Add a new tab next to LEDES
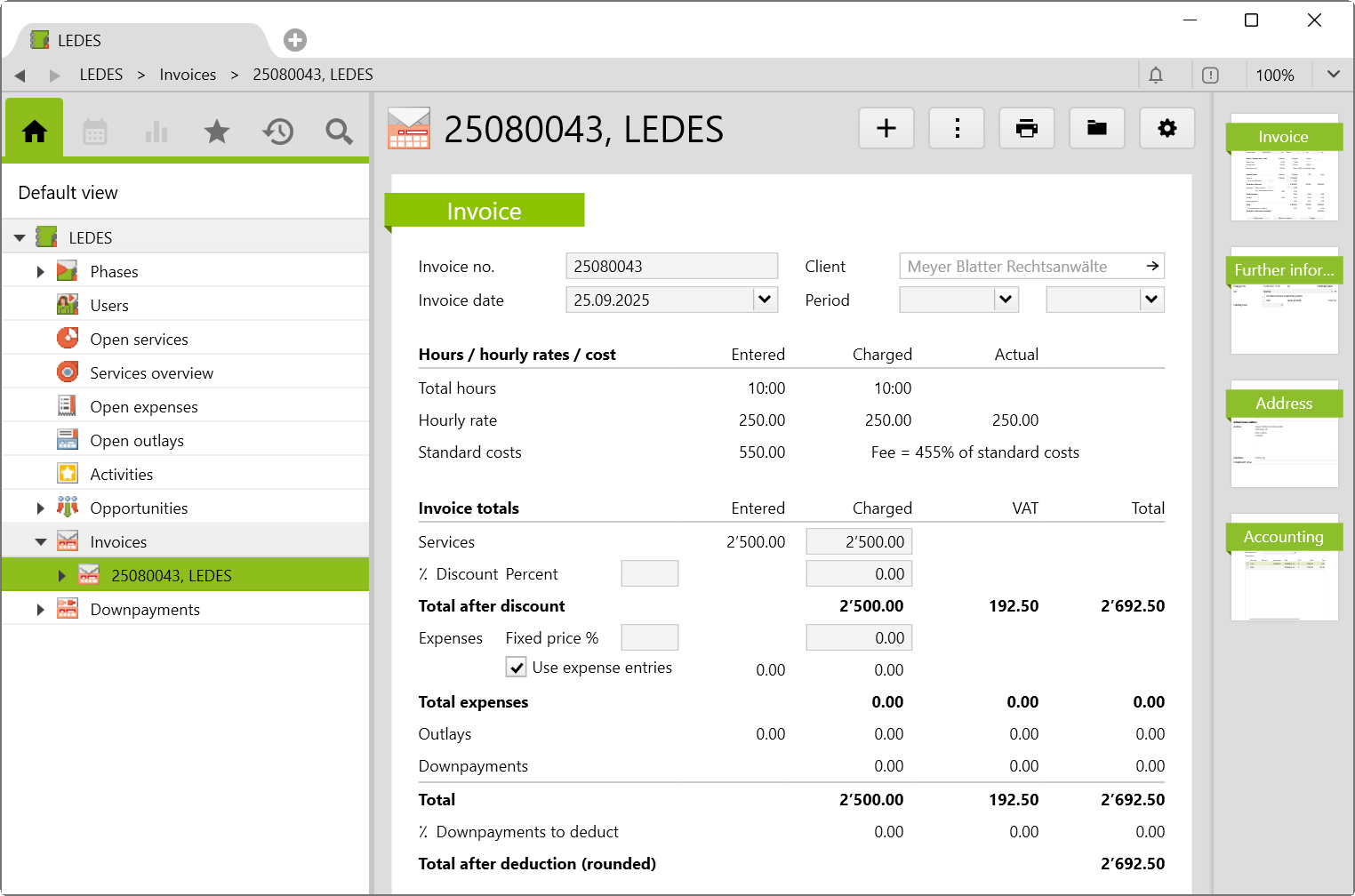This screenshot has height=896, width=1355. click(x=295, y=40)
